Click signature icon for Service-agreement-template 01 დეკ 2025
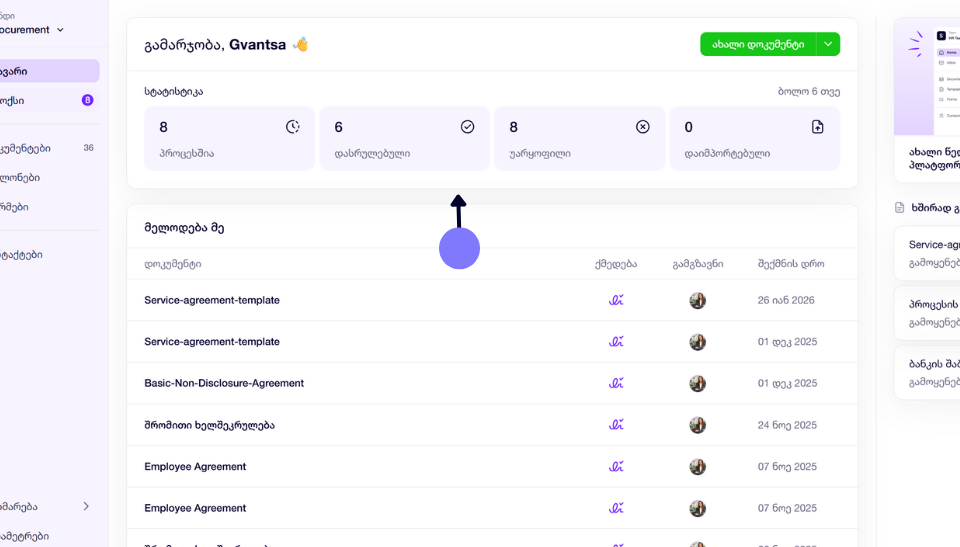This screenshot has height=547, width=960. tap(616, 342)
